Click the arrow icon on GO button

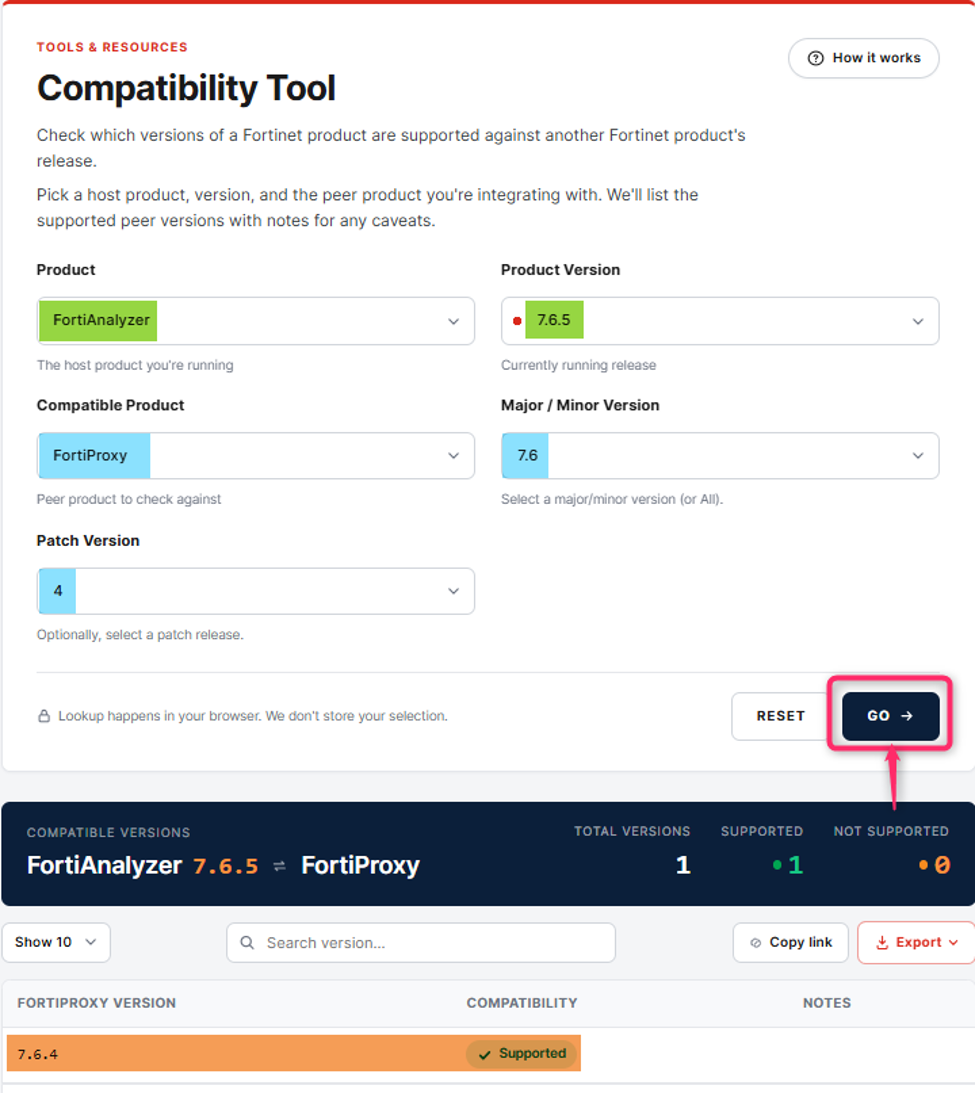(x=907, y=716)
